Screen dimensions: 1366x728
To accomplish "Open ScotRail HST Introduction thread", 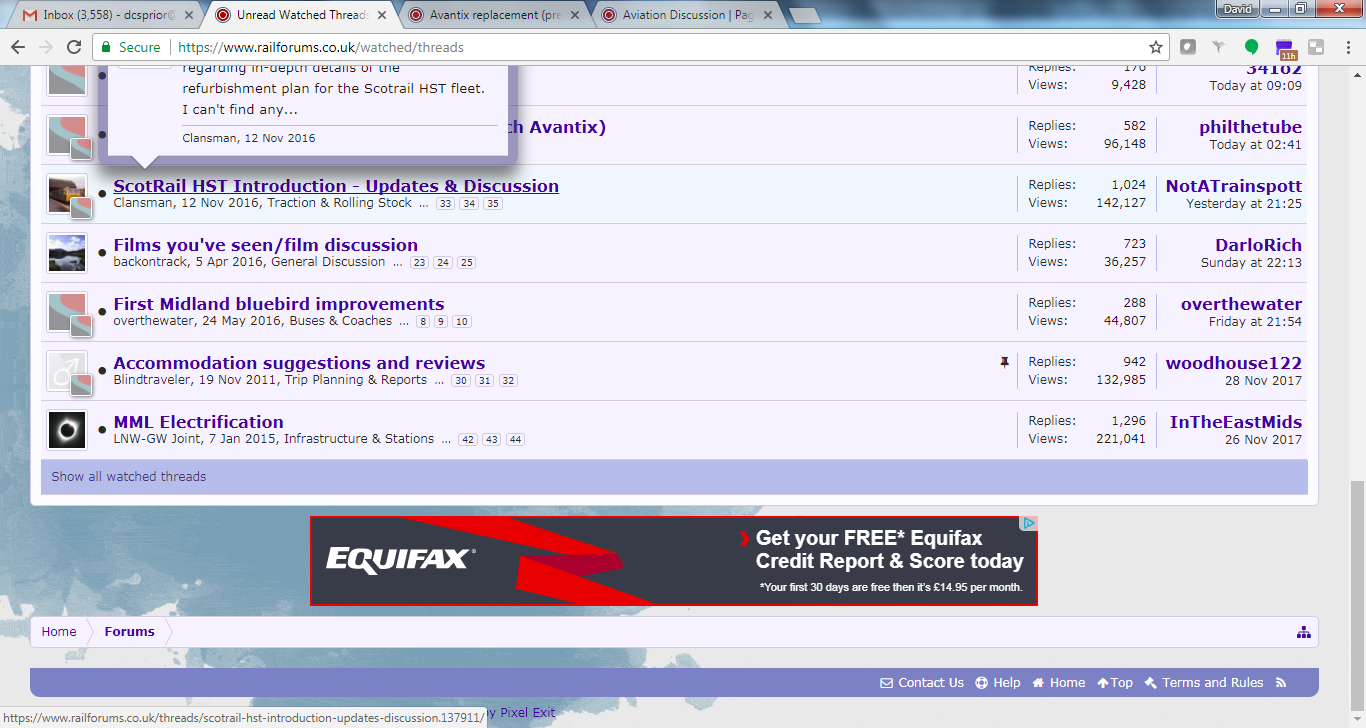I will (x=336, y=186).
